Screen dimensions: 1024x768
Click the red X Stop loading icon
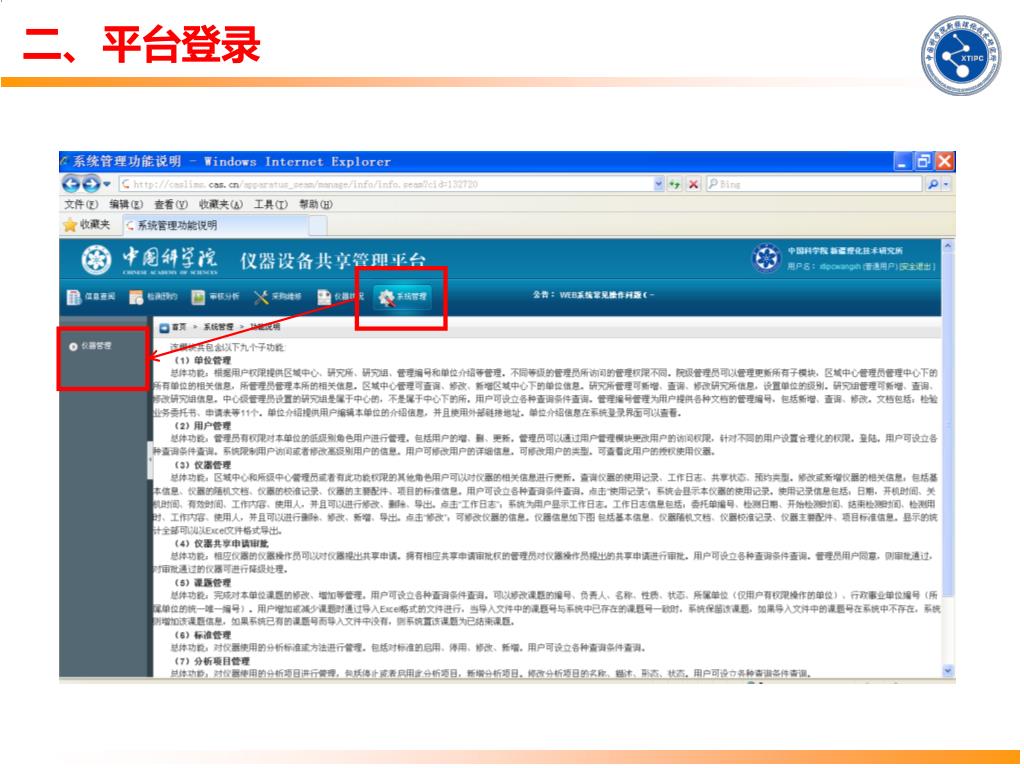tap(693, 184)
